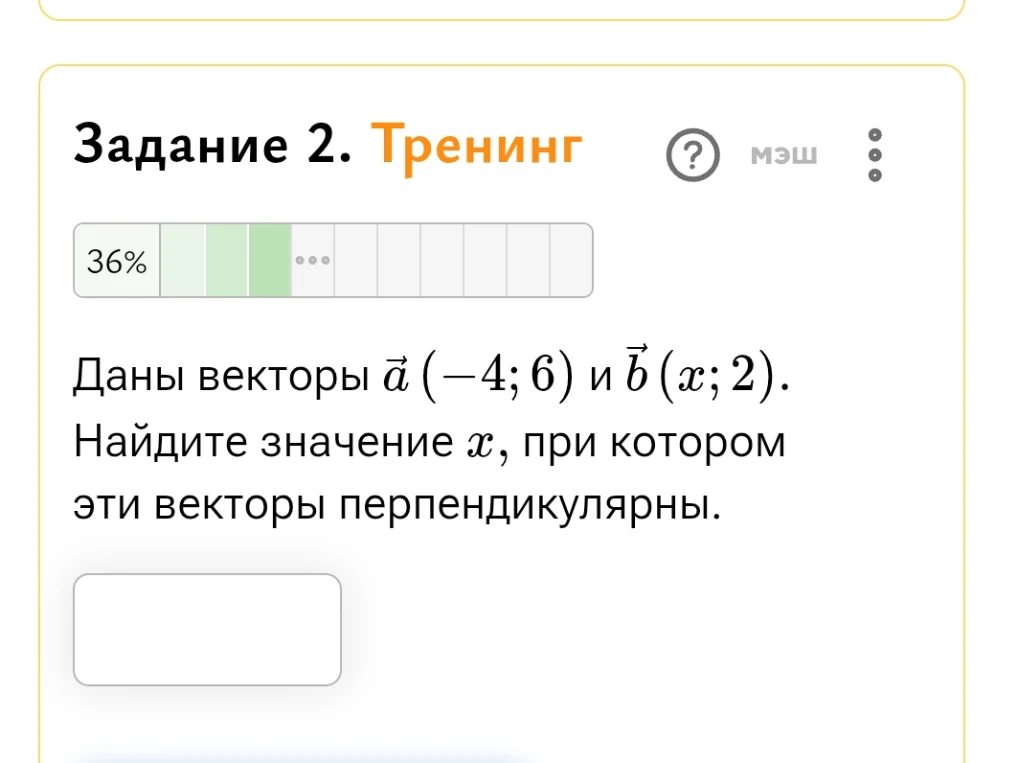Click the bottom dot of the kebab menu
1018x763 pixels.
pyautogui.click(x=875, y=176)
